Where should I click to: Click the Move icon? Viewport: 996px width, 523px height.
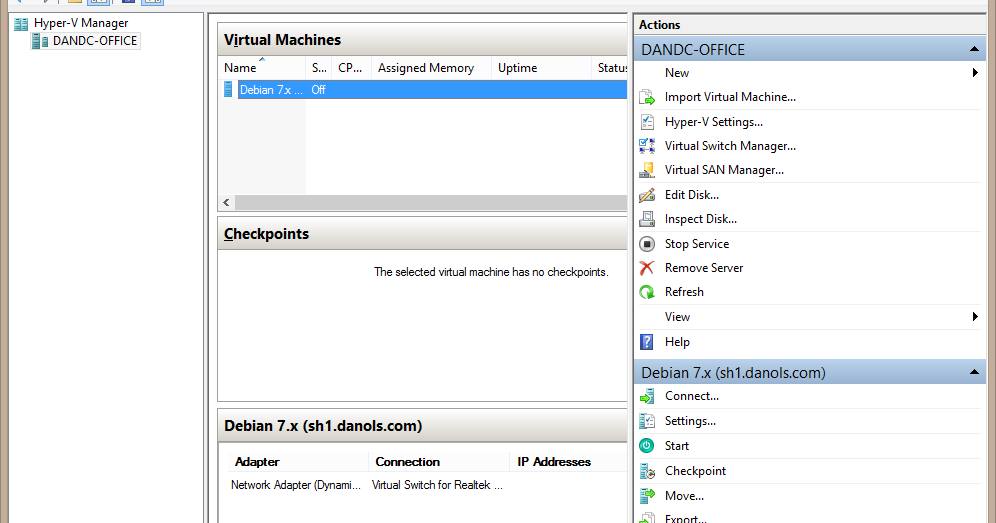tap(647, 496)
